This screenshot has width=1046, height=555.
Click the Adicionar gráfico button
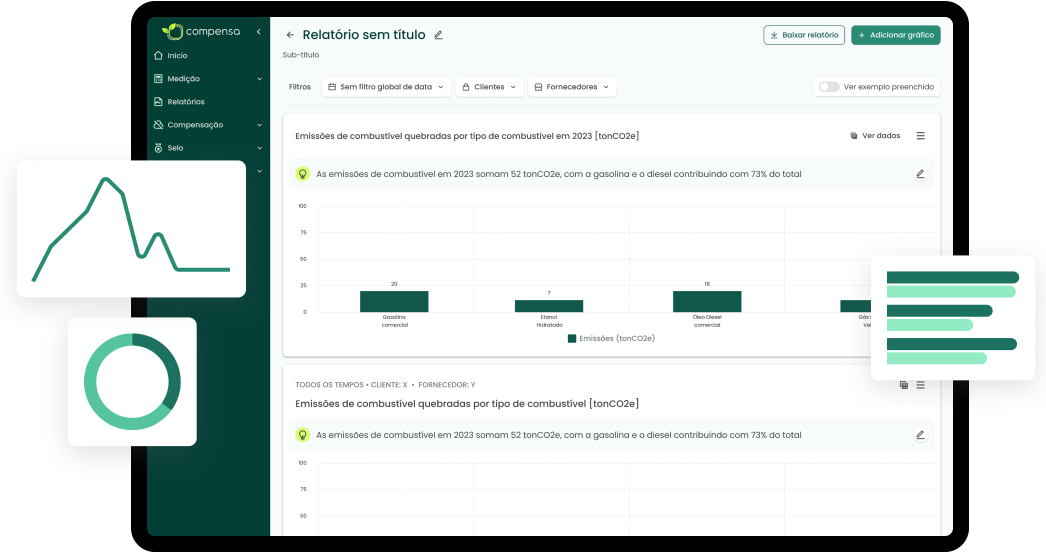[895, 35]
